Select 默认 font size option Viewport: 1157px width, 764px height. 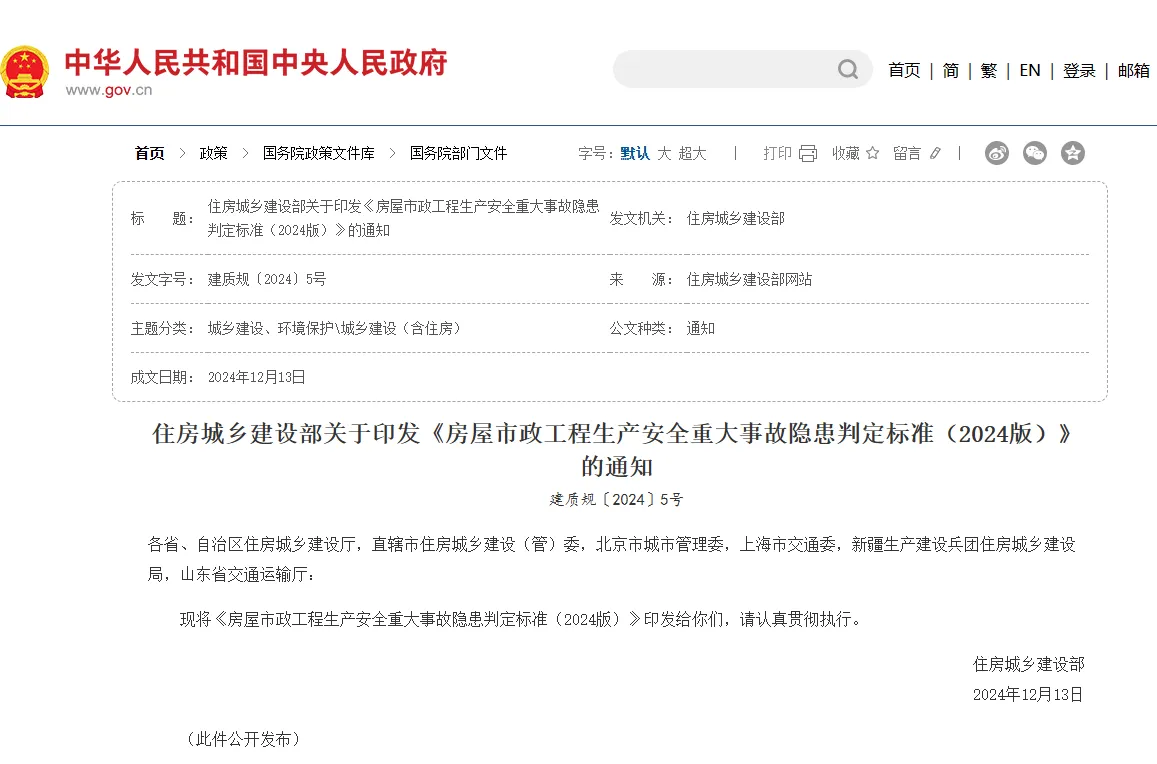(x=634, y=153)
